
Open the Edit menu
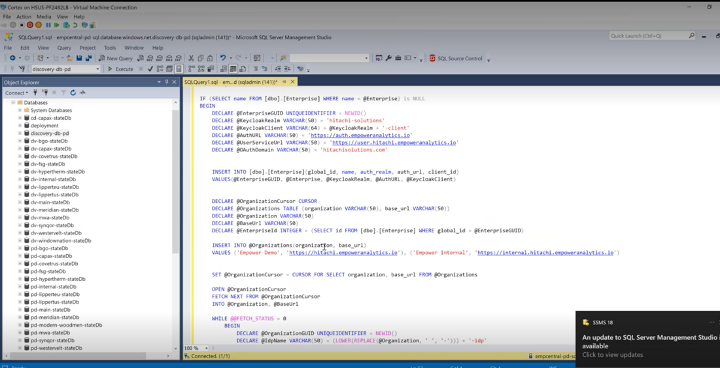tap(24, 48)
